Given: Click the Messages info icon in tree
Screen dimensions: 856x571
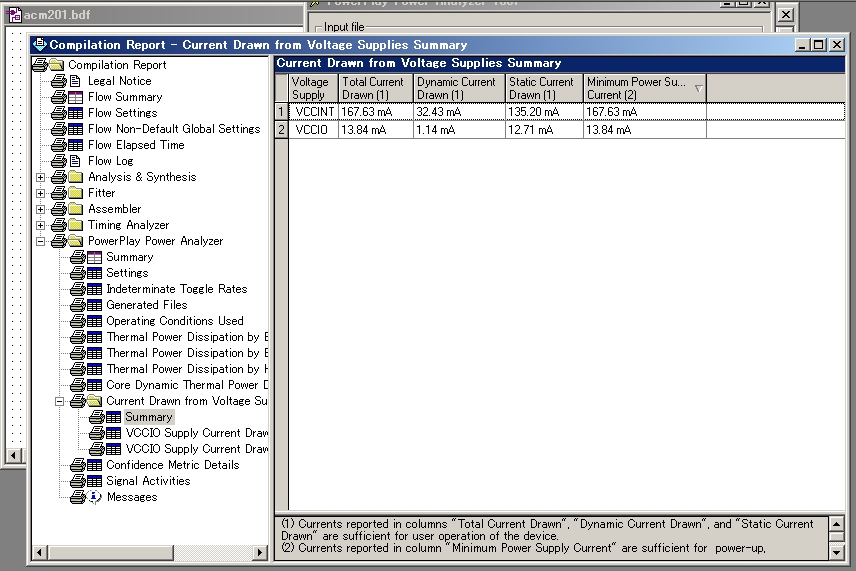Looking at the screenshot, I should click(93, 497).
